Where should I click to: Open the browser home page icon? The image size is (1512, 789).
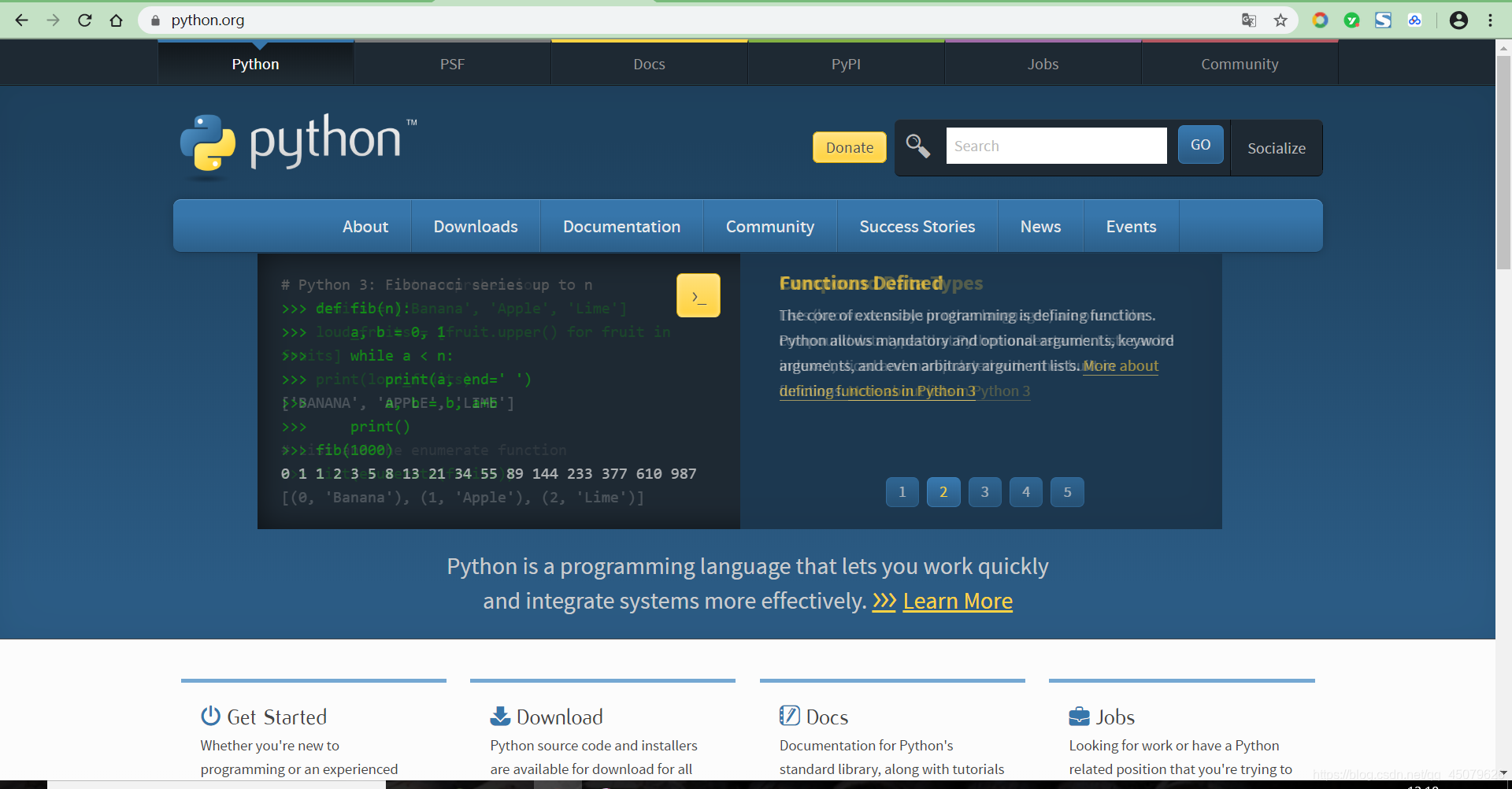point(116,20)
